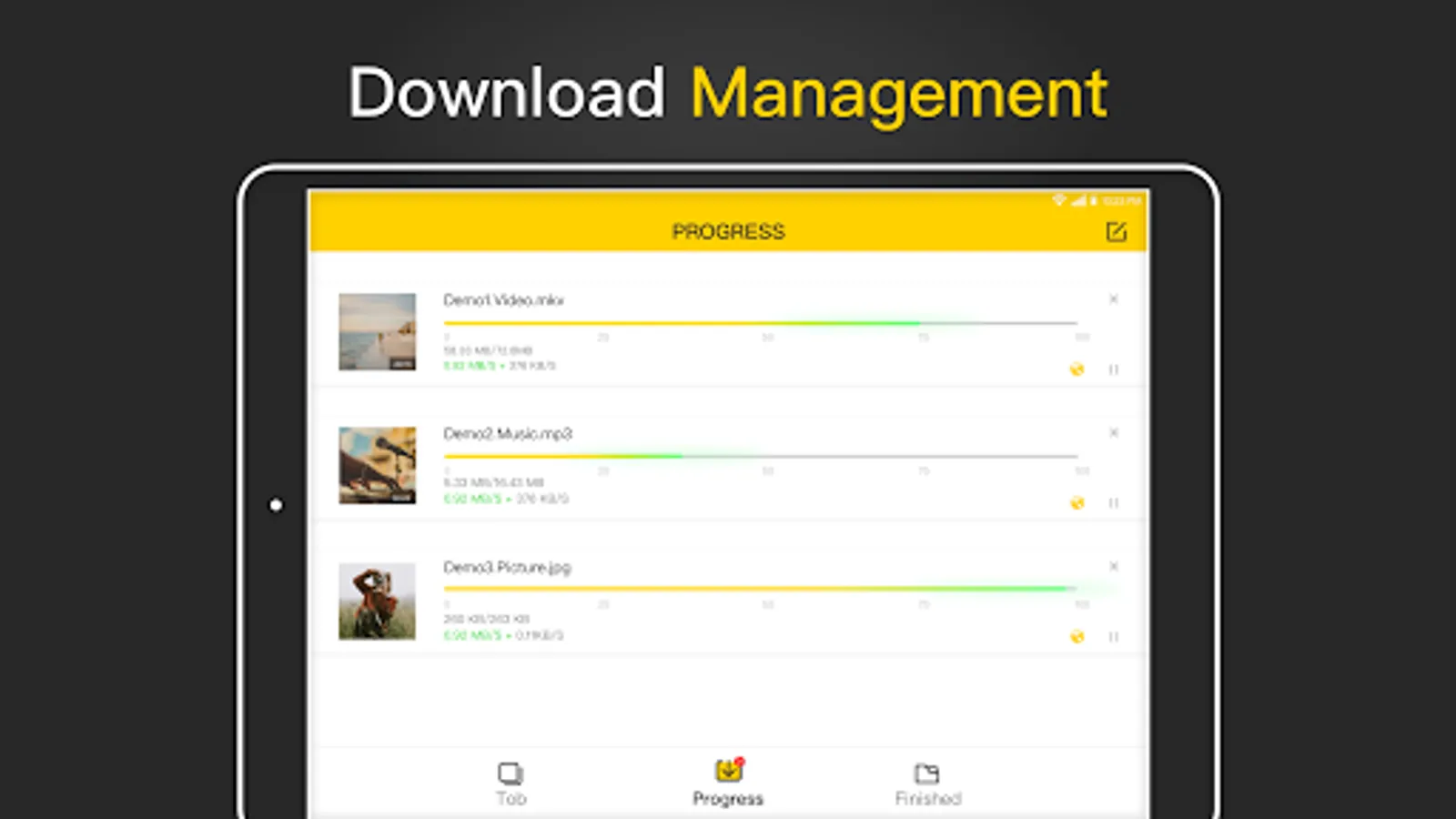Click the Demo3.Picture.jpg progress bar

764,589
